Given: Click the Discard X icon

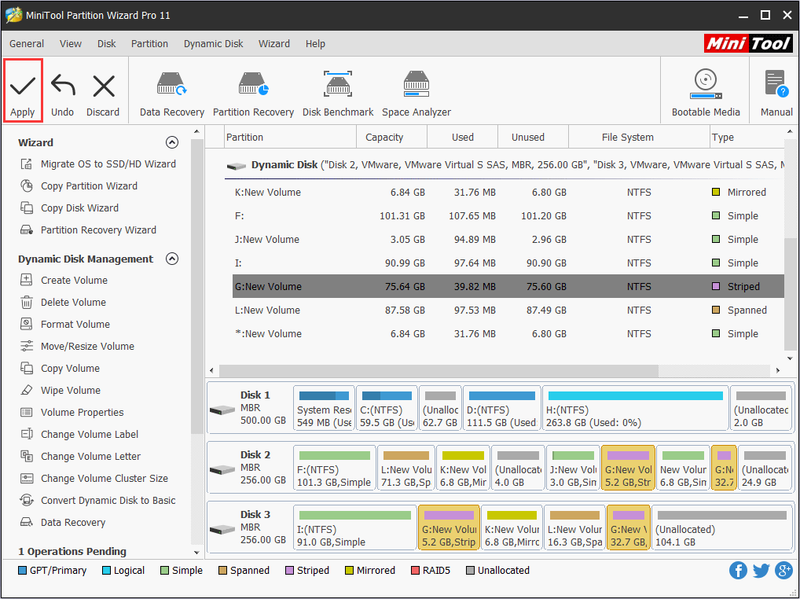Looking at the screenshot, I should 104,86.
